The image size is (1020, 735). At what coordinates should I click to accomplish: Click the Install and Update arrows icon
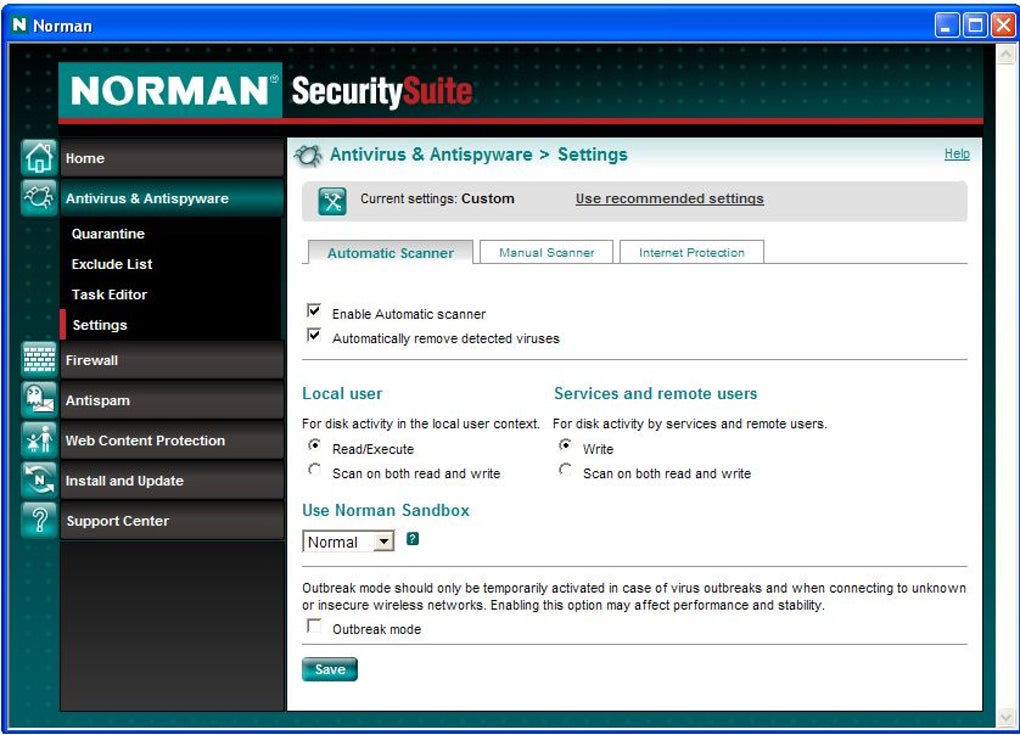click(39, 481)
